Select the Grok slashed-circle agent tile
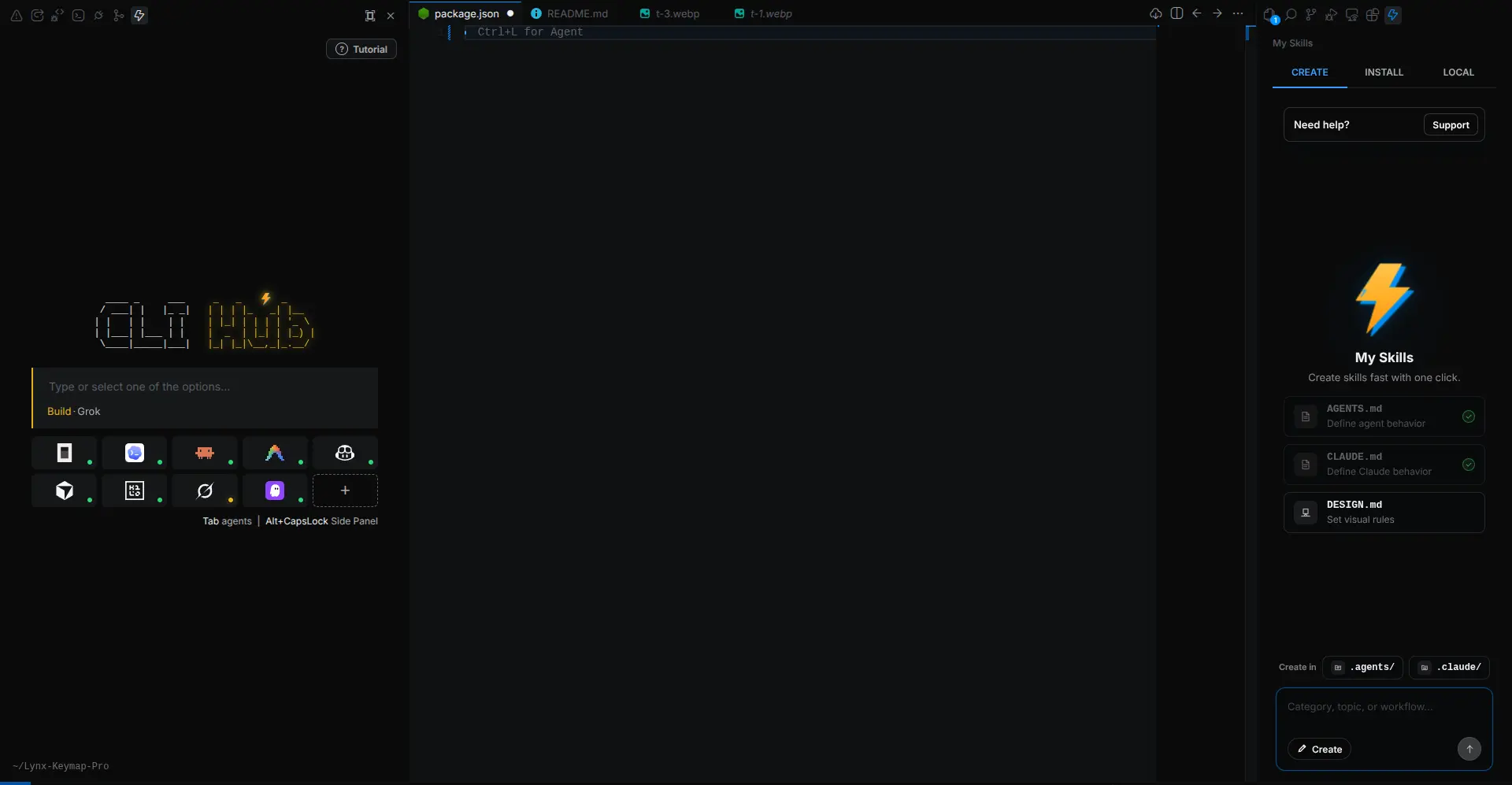This screenshot has height=785, width=1512. pos(205,491)
